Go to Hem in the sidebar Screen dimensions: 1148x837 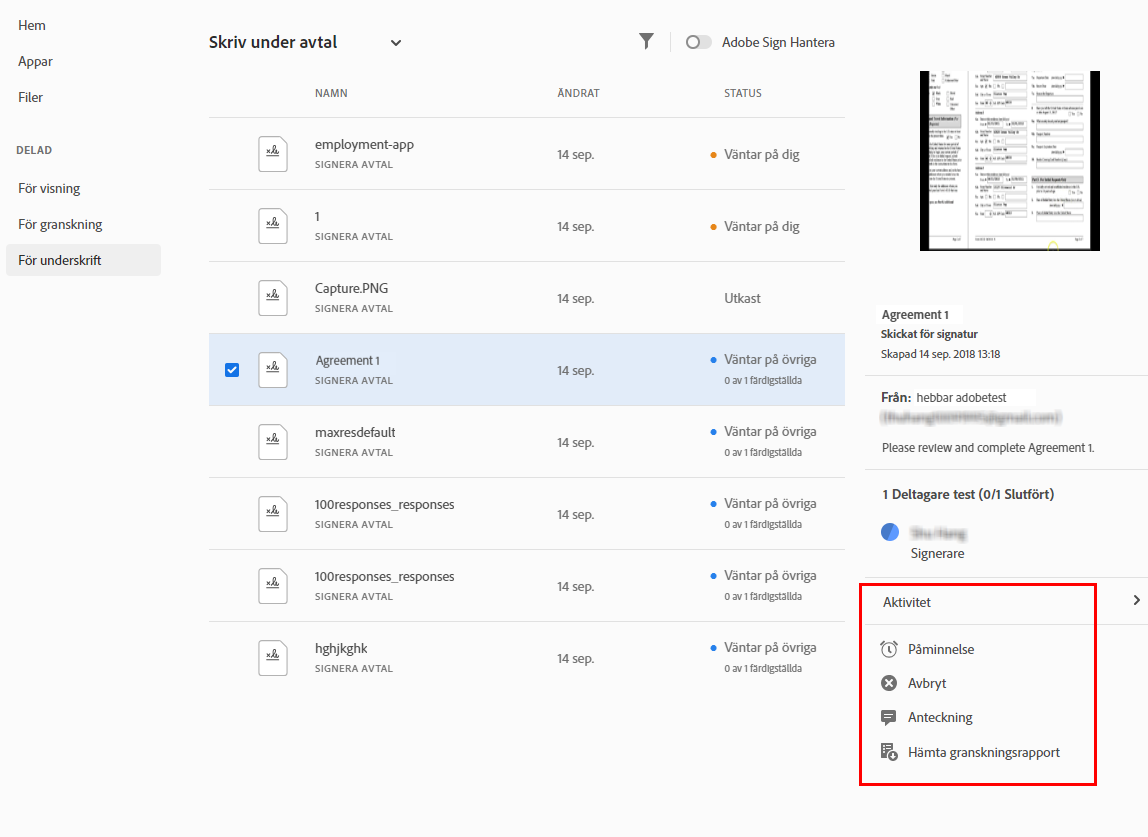tap(32, 25)
